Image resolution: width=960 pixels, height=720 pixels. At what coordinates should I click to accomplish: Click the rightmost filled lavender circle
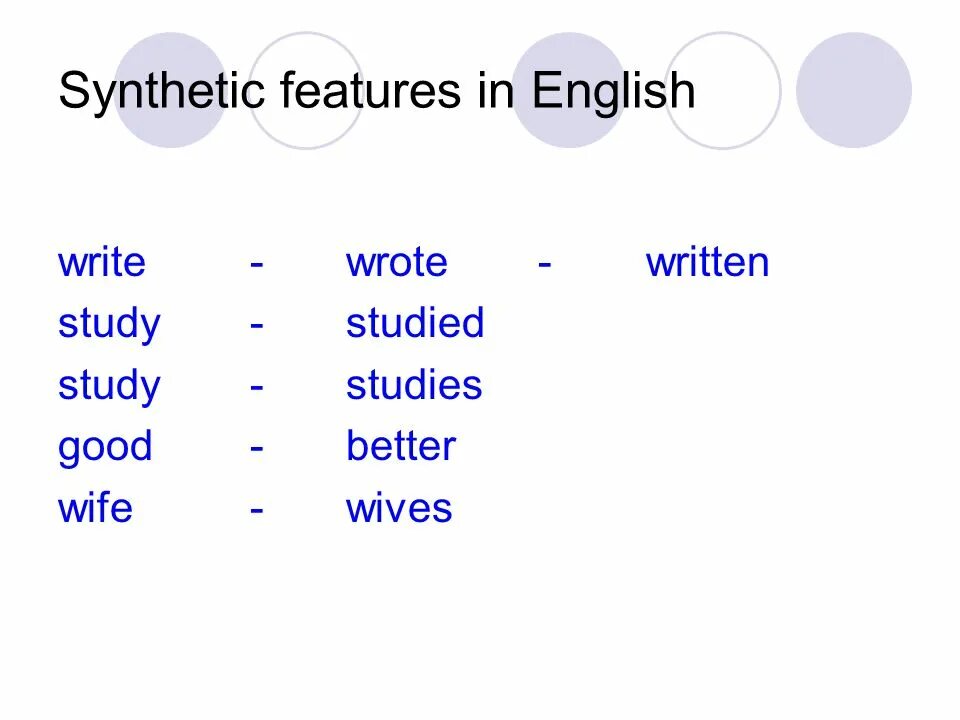coord(854,90)
